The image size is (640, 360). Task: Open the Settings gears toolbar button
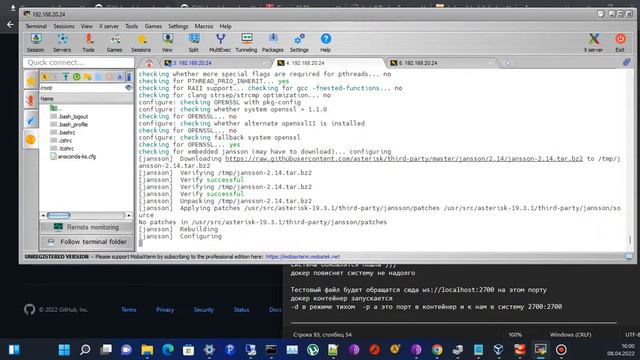(x=299, y=43)
